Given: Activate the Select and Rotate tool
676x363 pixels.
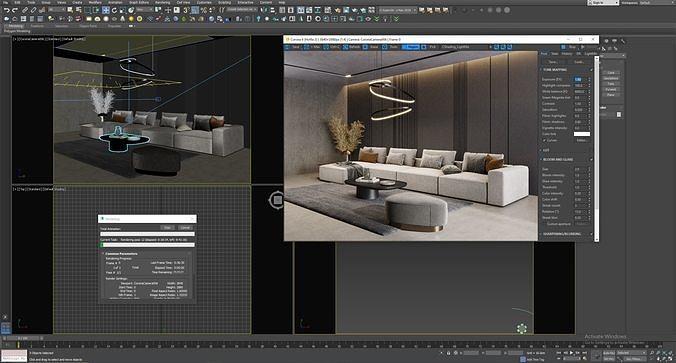Looking at the screenshot, I should pyautogui.click(x=115, y=10).
